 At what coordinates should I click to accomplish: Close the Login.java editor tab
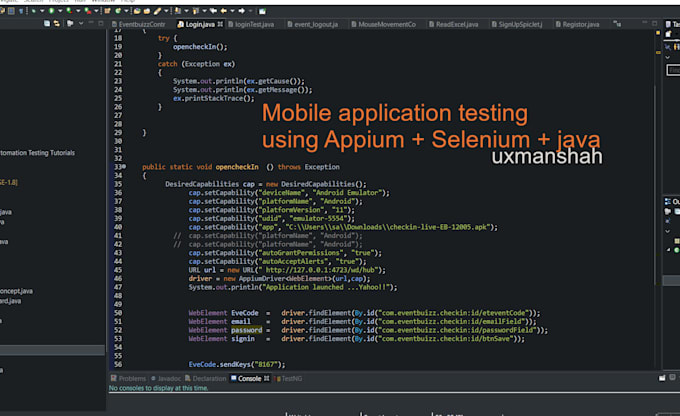[x=220, y=24]
